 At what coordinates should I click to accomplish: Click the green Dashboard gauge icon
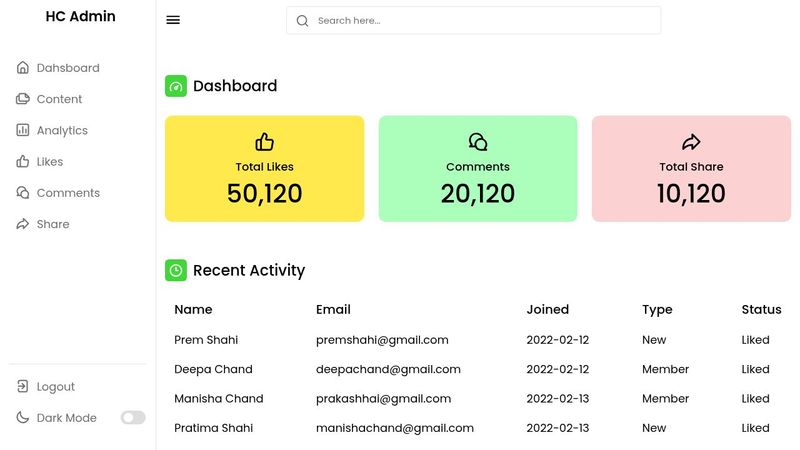pyautogui.click(x=176, y=87)
